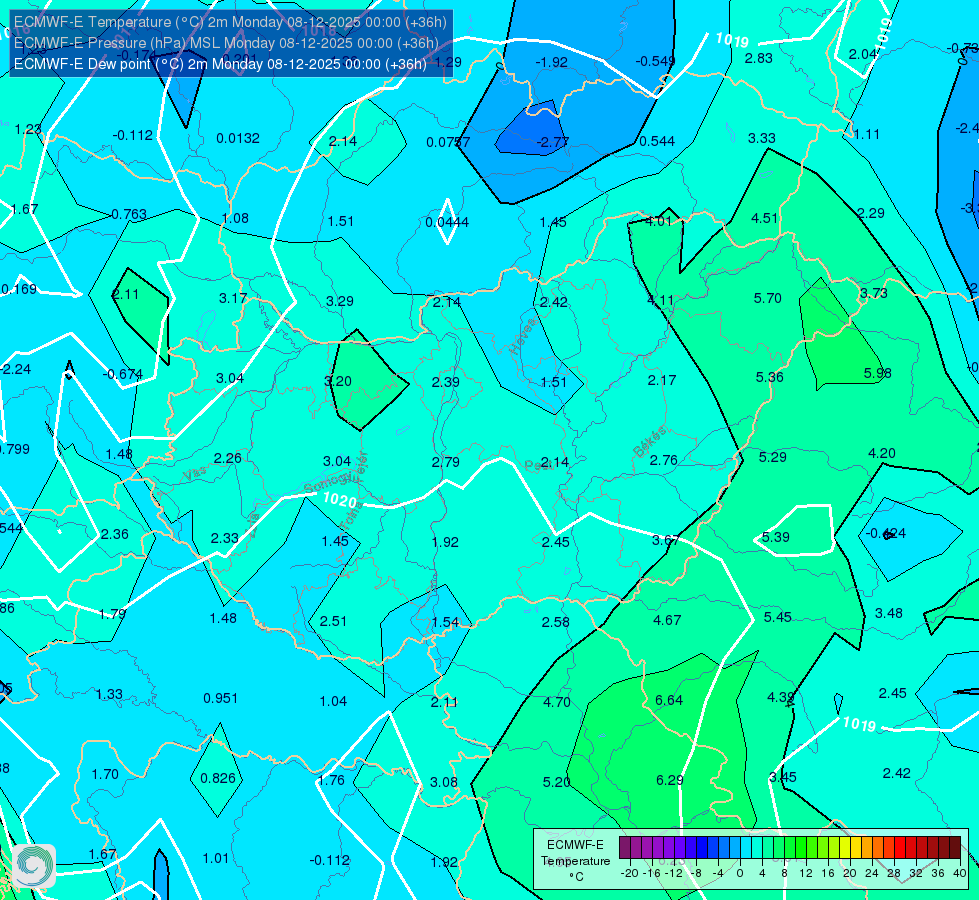This screenshot has height=900, width=979.
Task: Click the 2.51 temperature value
Action: [333, 621]
